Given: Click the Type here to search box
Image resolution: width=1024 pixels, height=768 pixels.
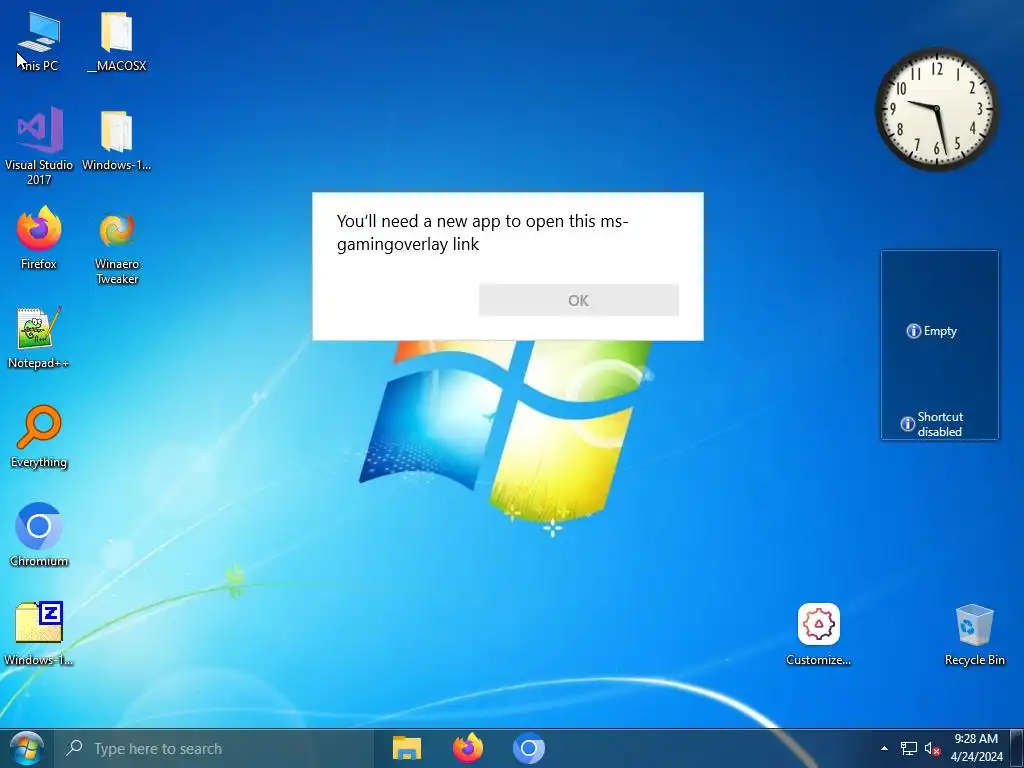Looking at the screenshot, I should point(213,748).
